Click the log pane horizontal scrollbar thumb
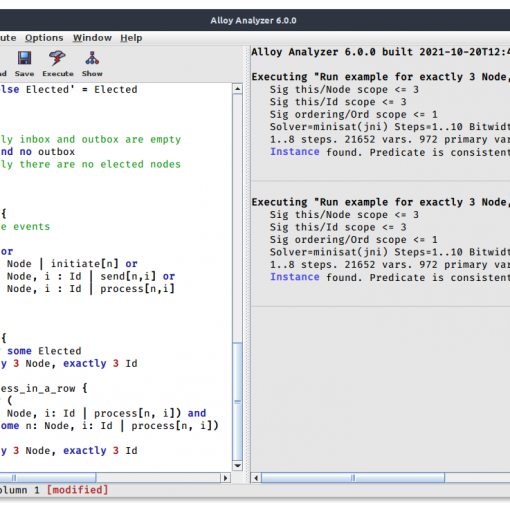 pyautogui.click(x=353, y=478)
